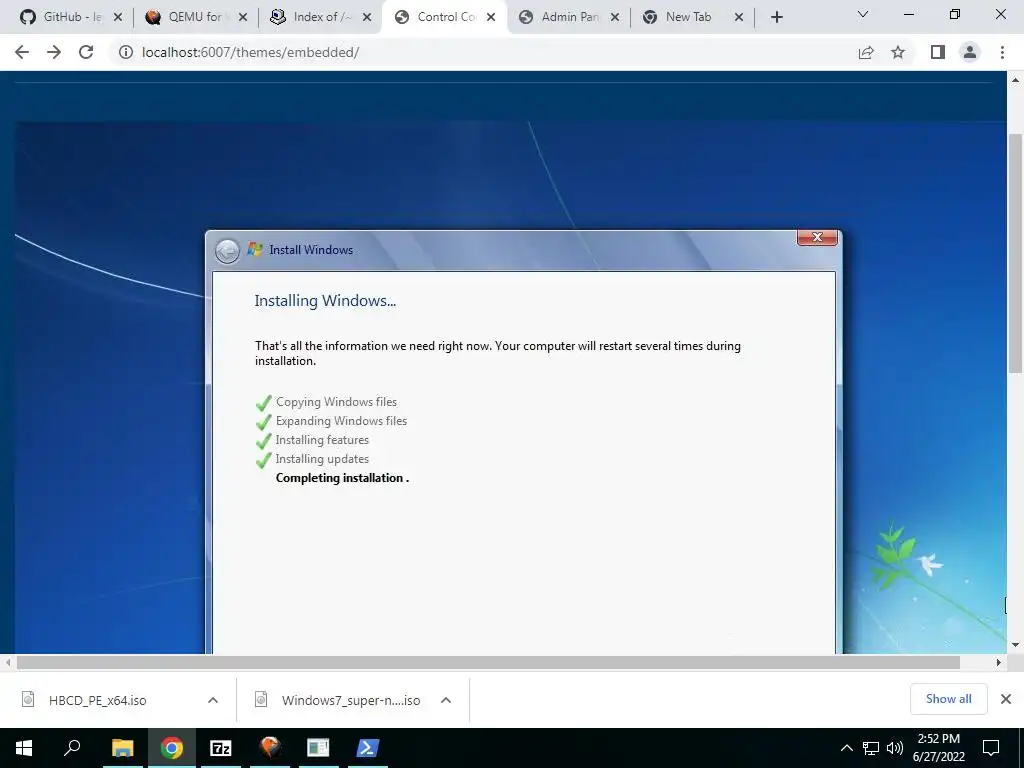Open 7-Zip from taskbar
The width and height of the screenshot is (1024, 768).
221,748
